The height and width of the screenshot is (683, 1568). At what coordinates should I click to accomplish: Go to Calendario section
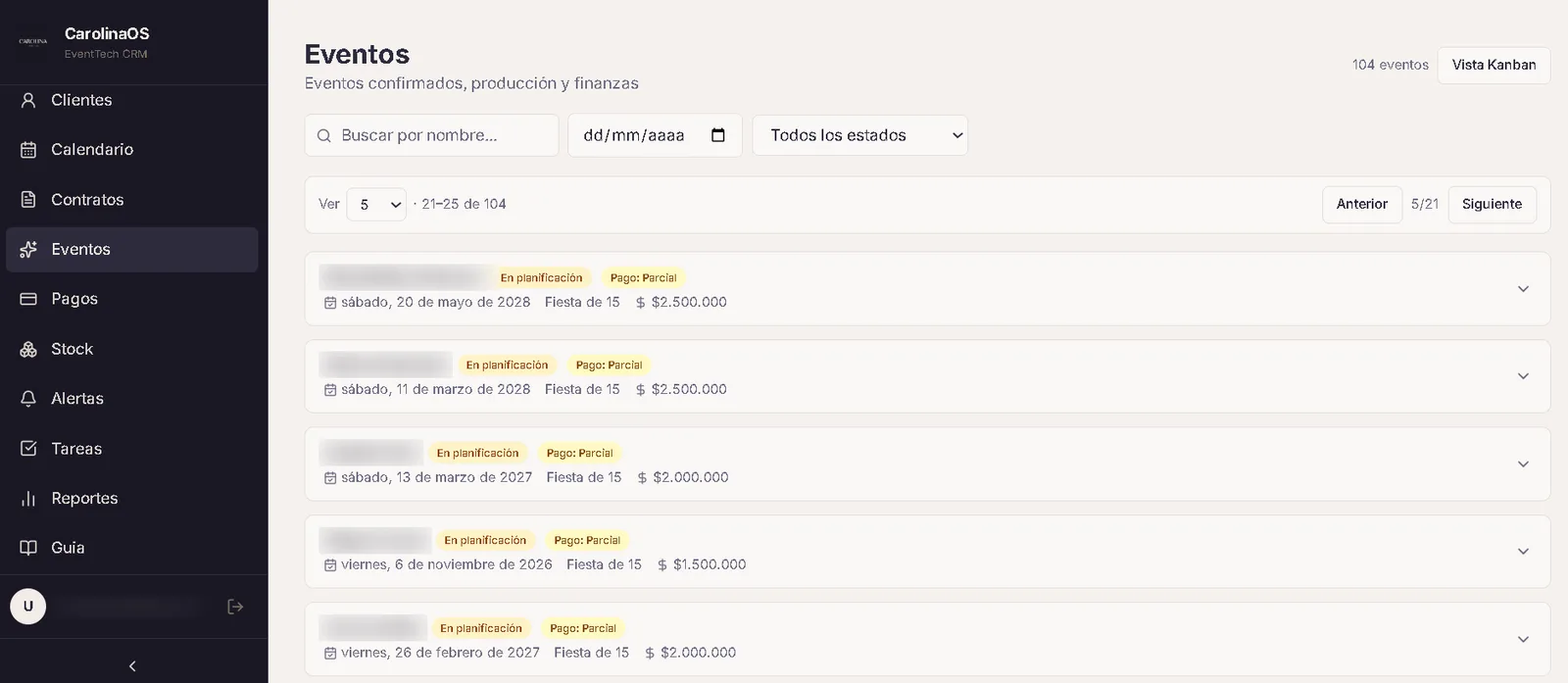point(132,150)
